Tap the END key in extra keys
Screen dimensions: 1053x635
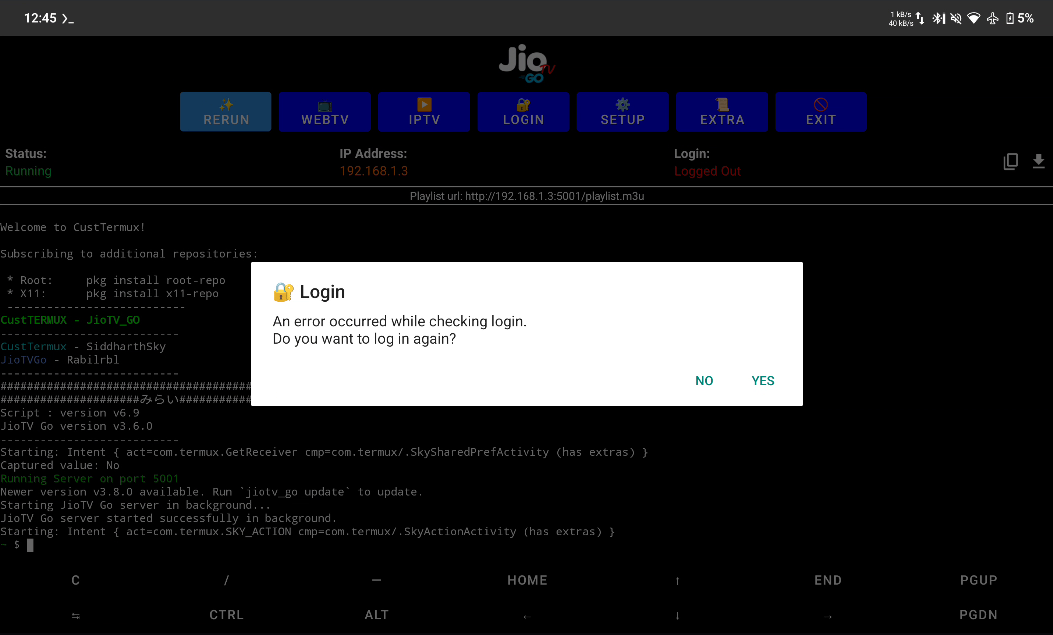[827, 581]
